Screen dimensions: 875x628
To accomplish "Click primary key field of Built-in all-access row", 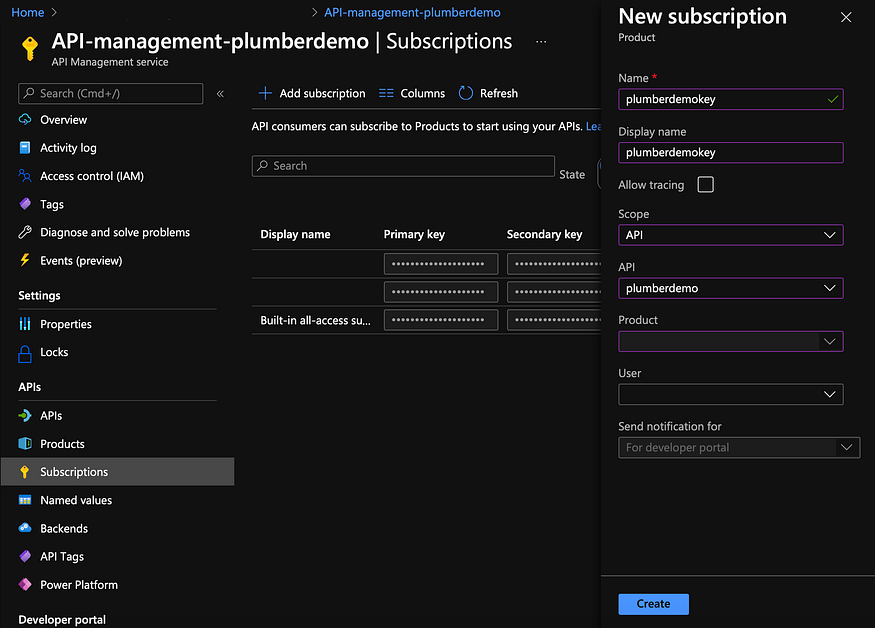I will pyautogui.click(x=441, y=320).
